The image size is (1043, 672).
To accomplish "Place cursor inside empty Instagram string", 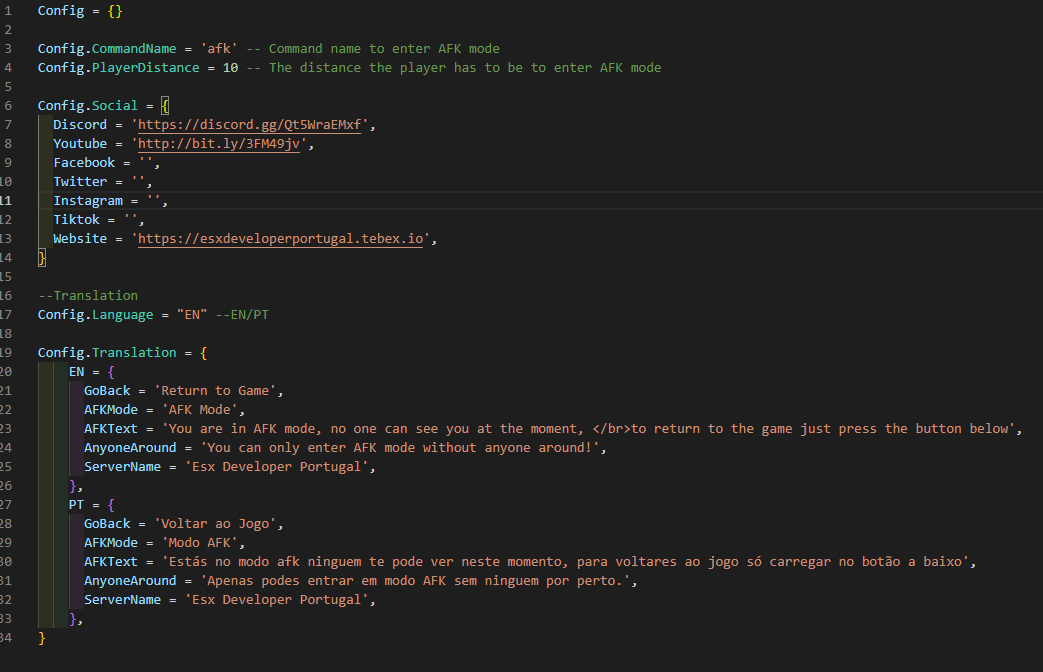I will click(x=154, y=201).
